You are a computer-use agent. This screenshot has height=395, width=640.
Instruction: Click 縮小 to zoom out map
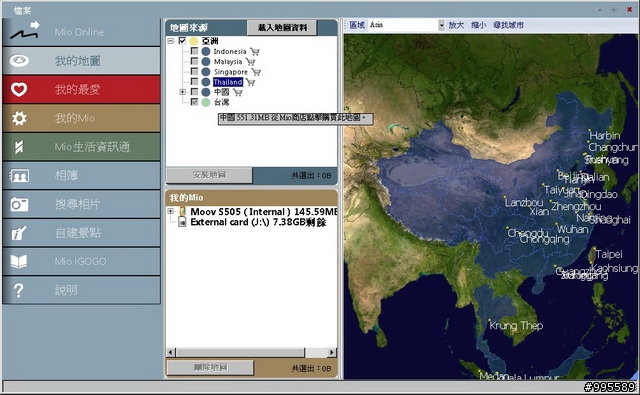pos(478,25)
